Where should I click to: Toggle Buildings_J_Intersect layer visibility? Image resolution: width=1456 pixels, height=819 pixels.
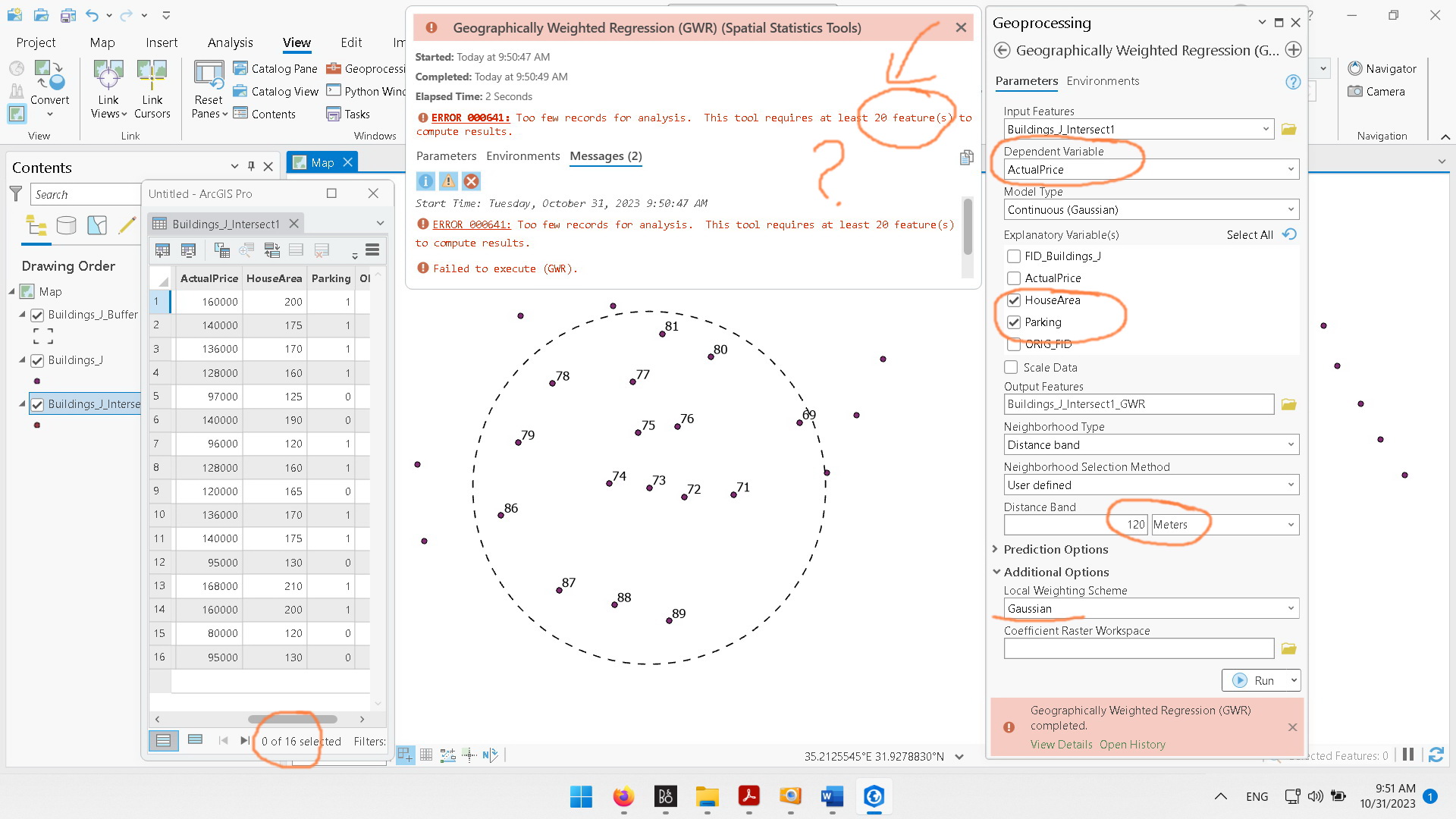pyautogui.click(x=37, y=404)
